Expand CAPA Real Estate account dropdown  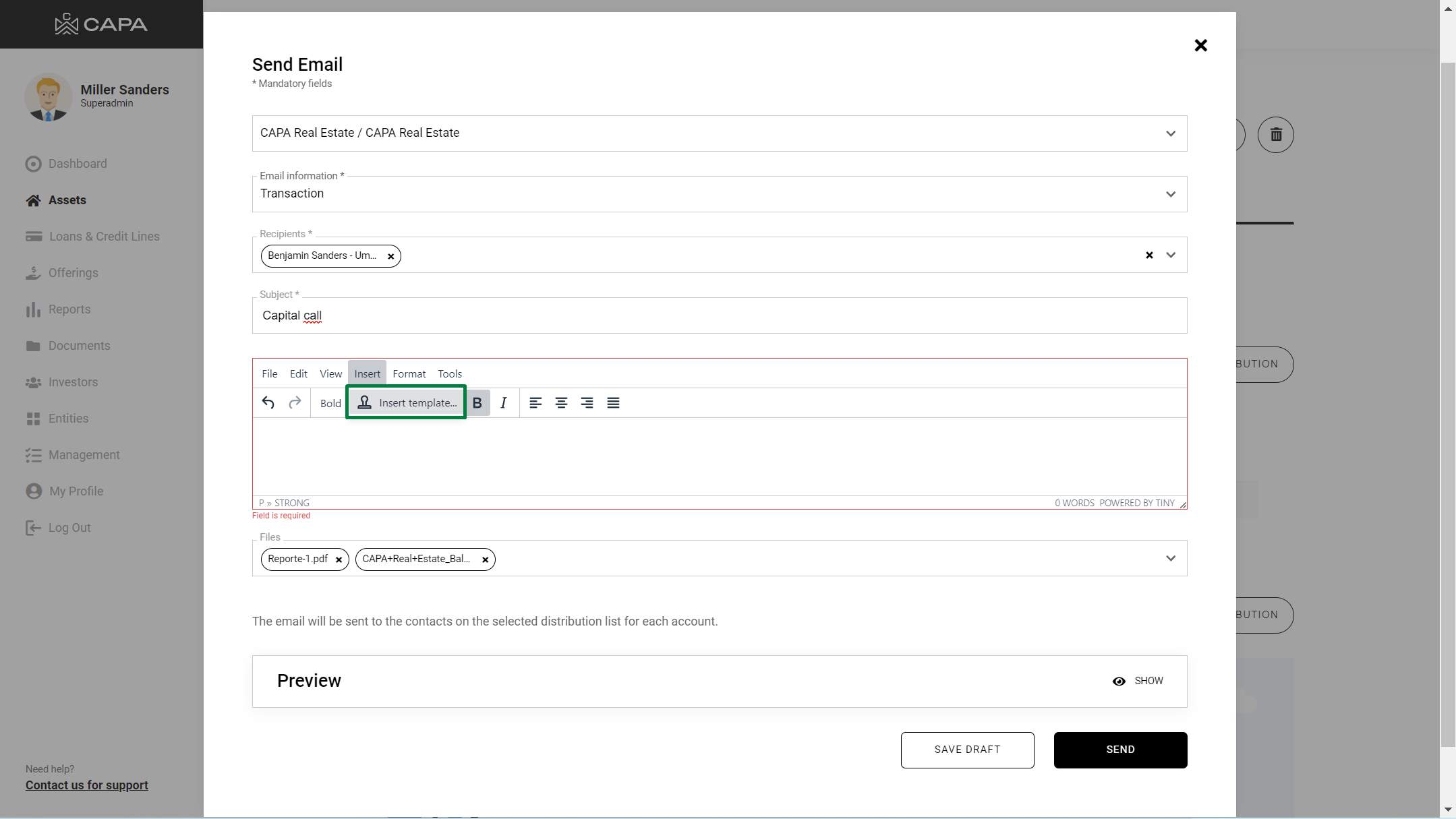pos(1171,133)
